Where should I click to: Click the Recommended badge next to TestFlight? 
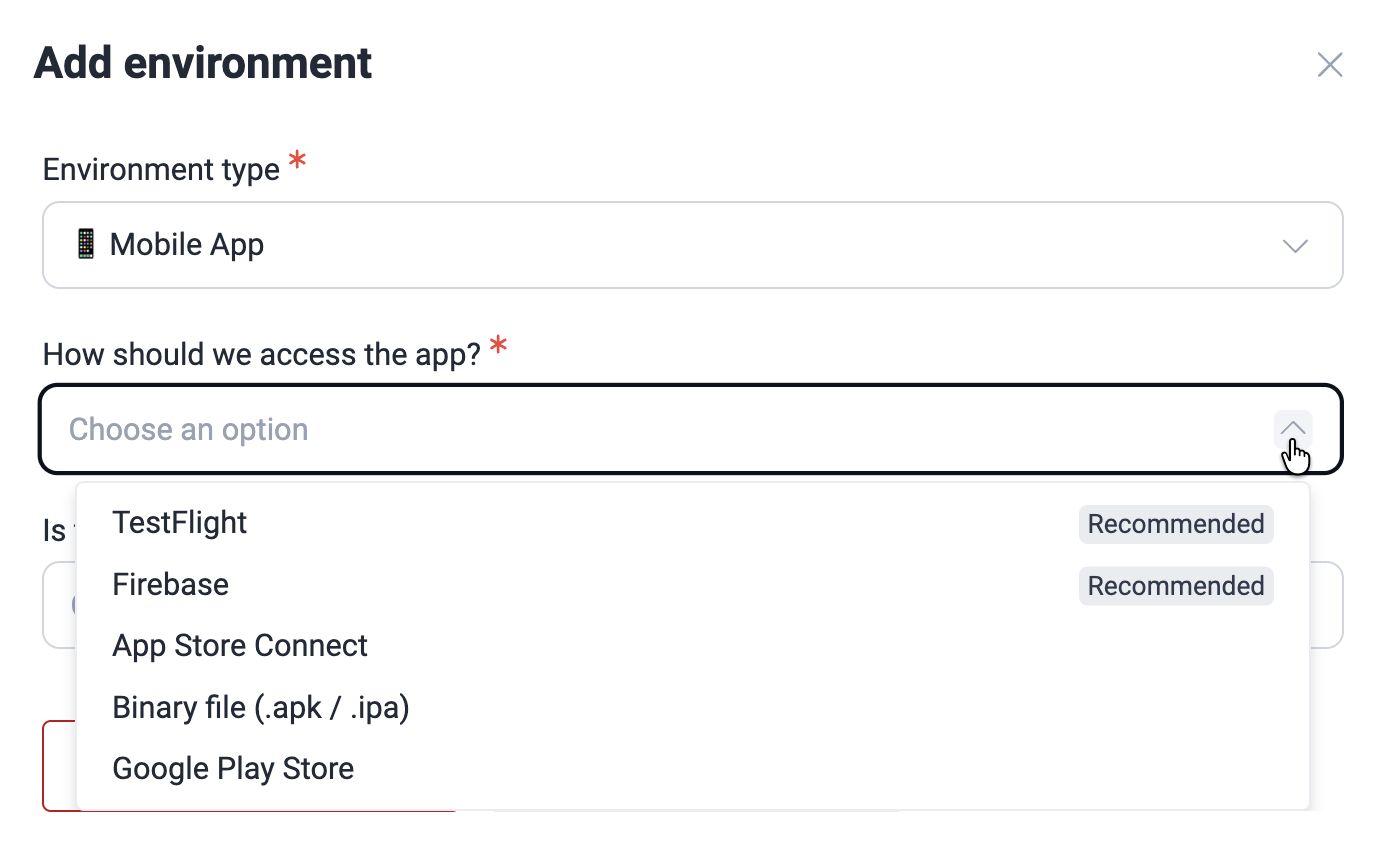1176,523
